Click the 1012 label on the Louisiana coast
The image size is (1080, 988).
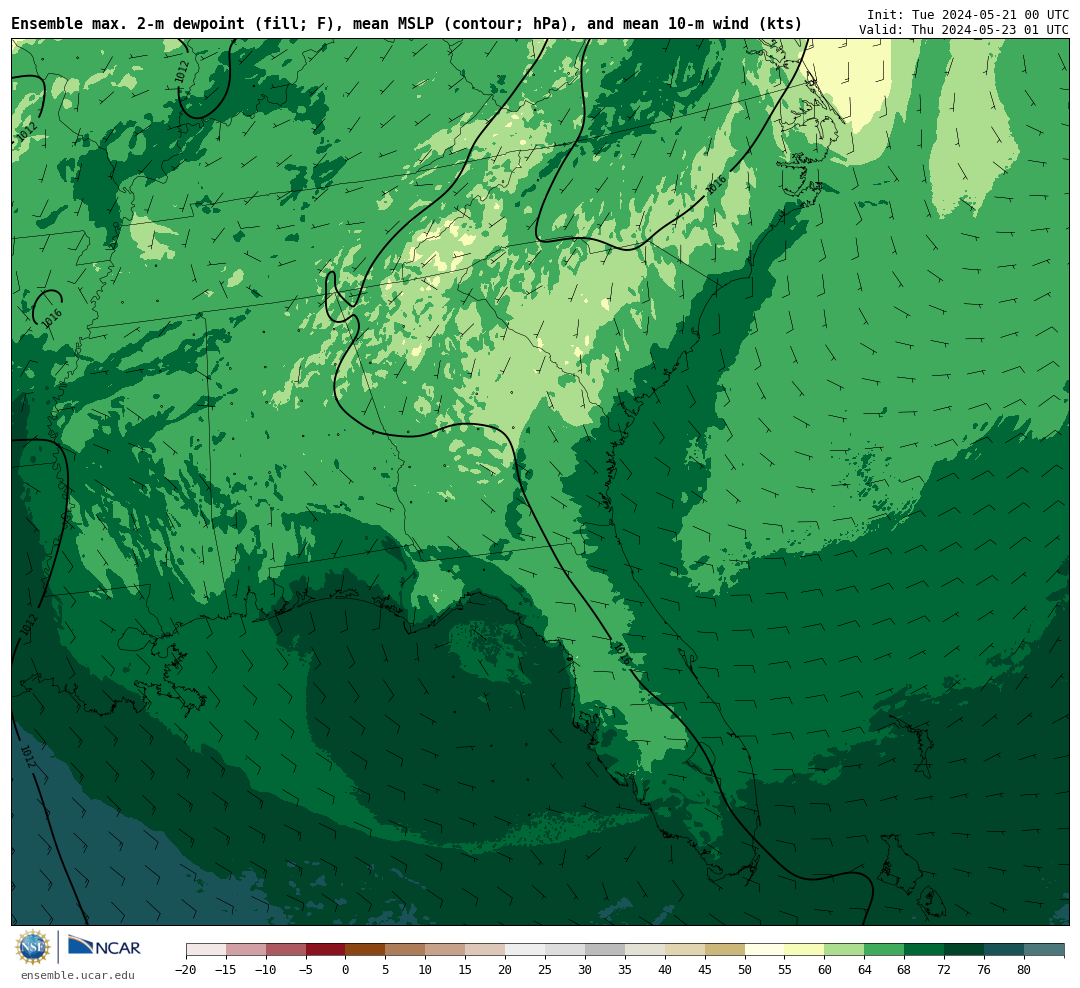pyautogui.click(x=28, y=625)
